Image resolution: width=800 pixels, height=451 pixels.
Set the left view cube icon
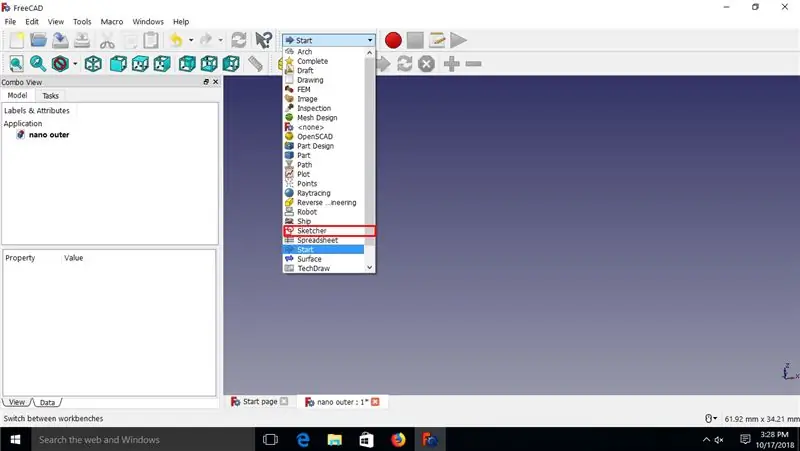click(x=231, y=64)
